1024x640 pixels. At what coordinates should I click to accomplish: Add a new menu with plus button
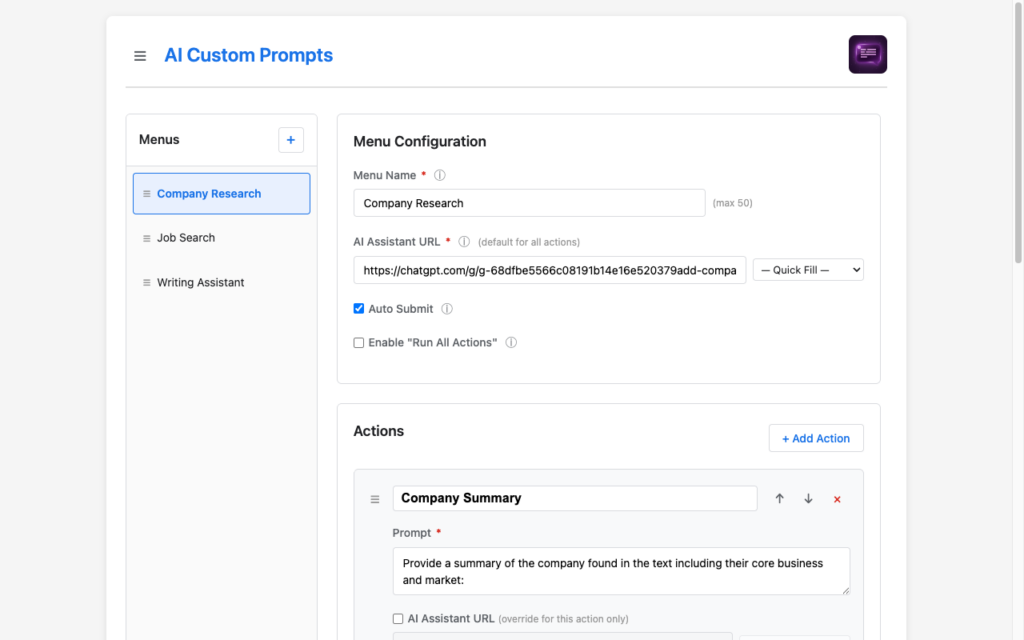291,140
